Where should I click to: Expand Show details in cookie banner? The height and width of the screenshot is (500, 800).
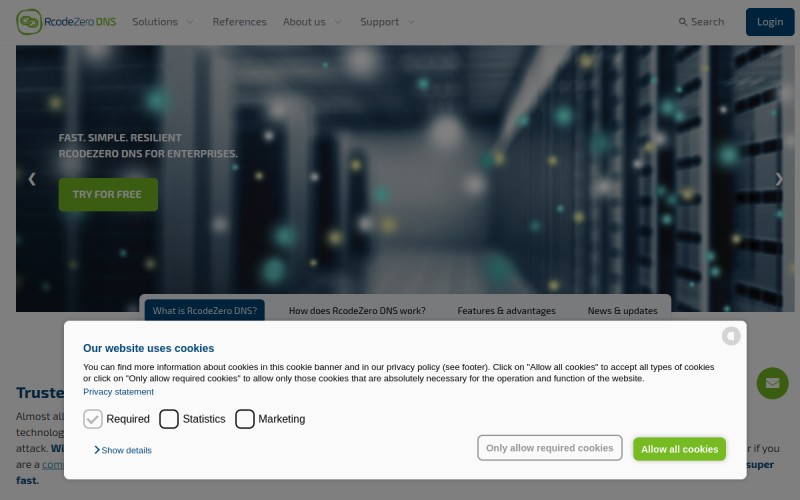pyautogui.click(x=122, y=450)
